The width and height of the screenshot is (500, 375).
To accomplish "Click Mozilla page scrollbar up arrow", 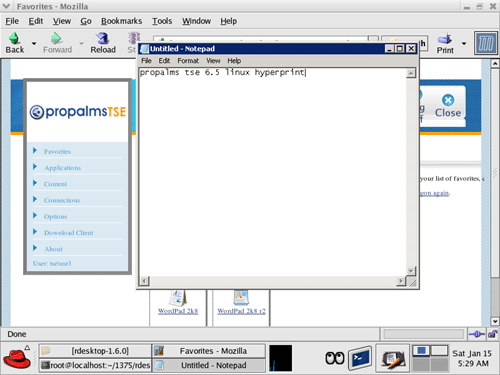I will tap(495, 63).
